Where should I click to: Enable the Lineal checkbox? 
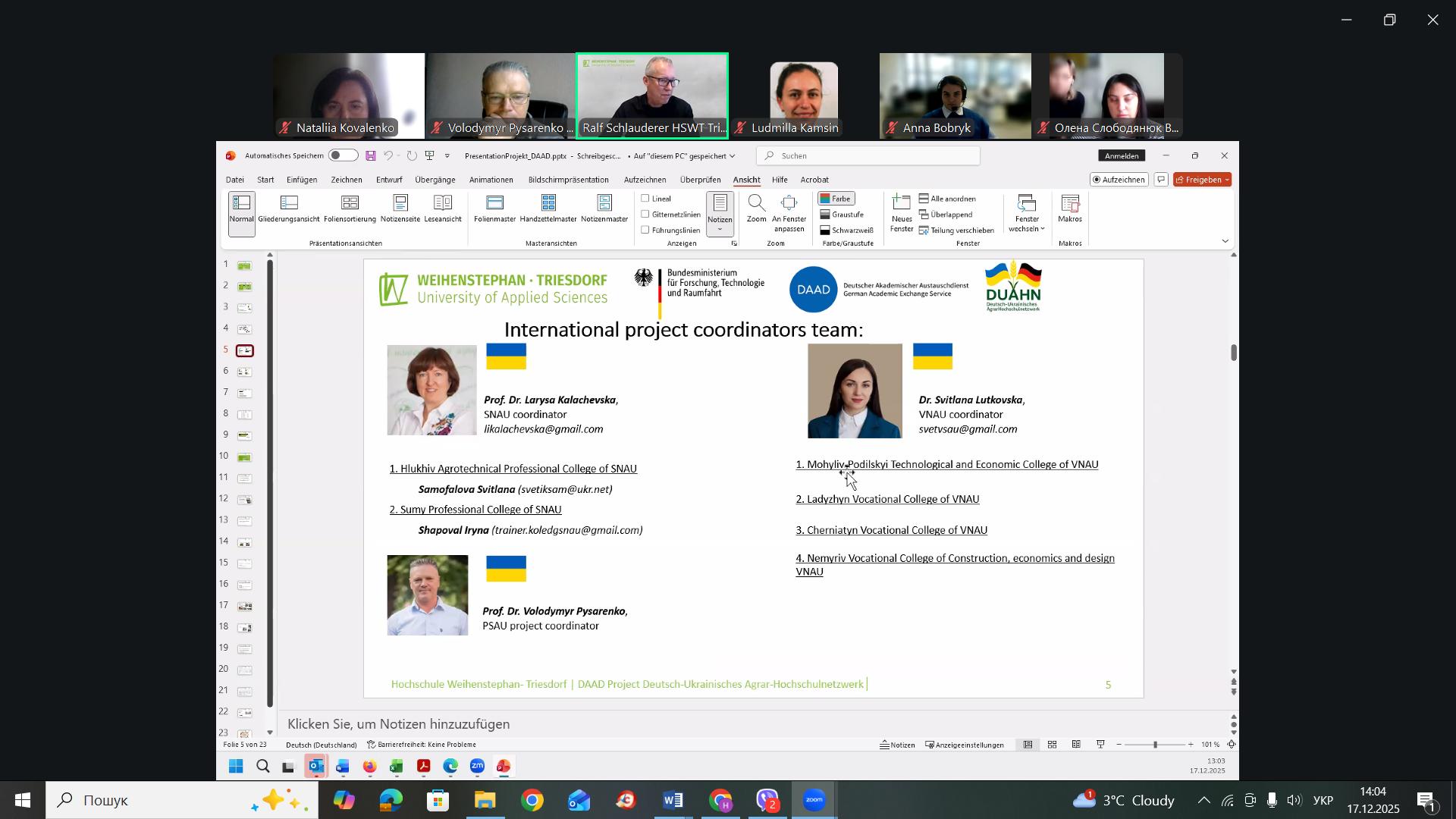click(x=646, y=199)
